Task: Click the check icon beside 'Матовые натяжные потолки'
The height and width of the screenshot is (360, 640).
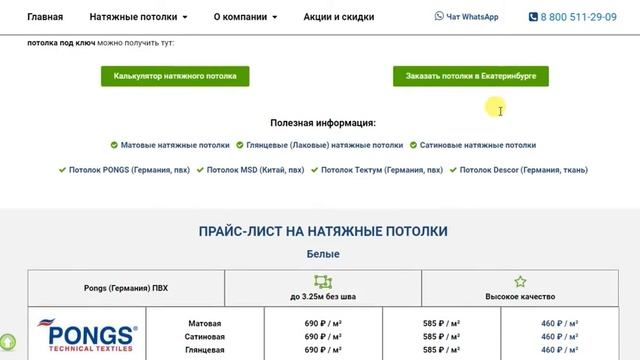Action: (114, 145)
